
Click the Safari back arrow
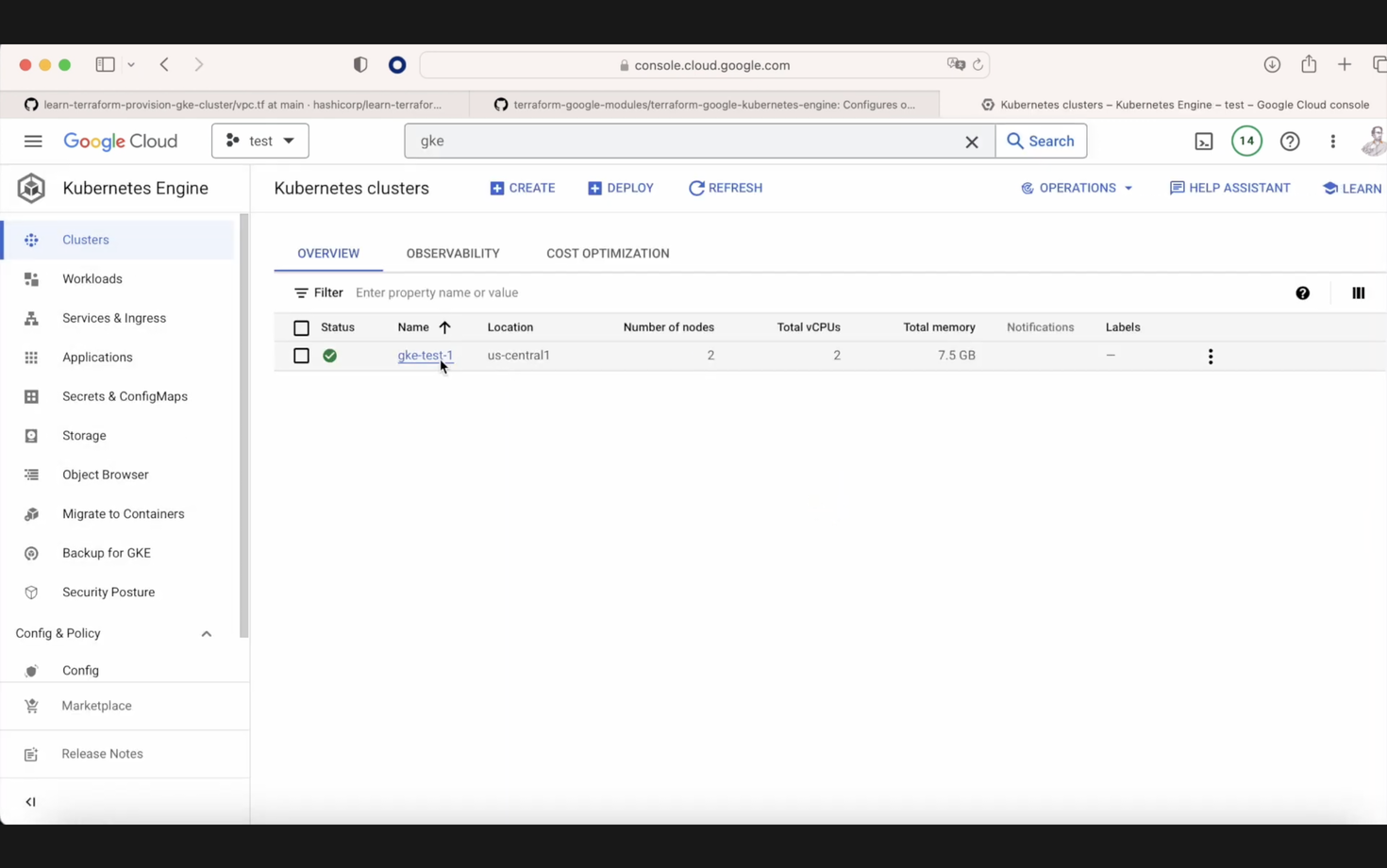164,64
